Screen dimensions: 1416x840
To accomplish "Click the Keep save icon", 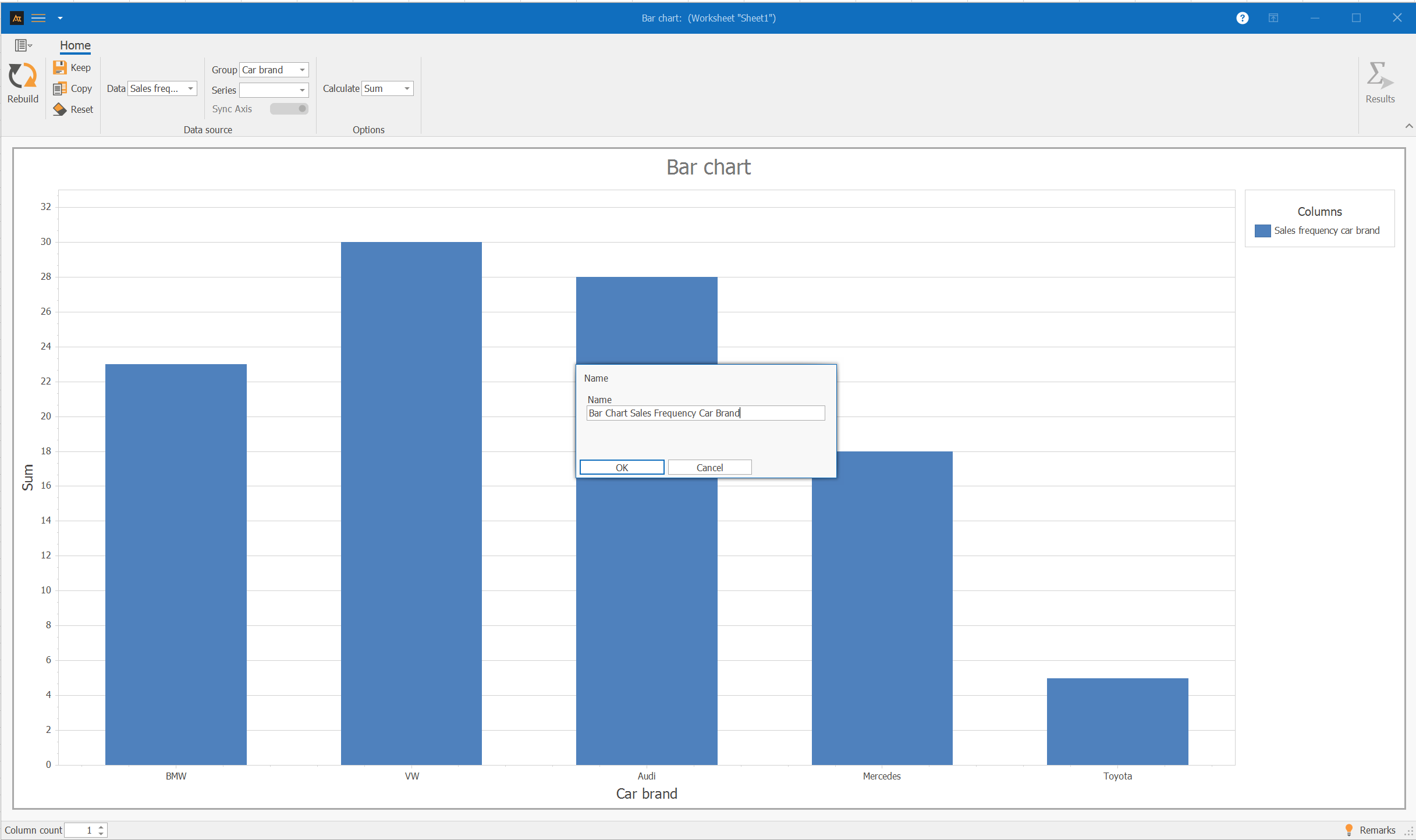I will 59,67.
